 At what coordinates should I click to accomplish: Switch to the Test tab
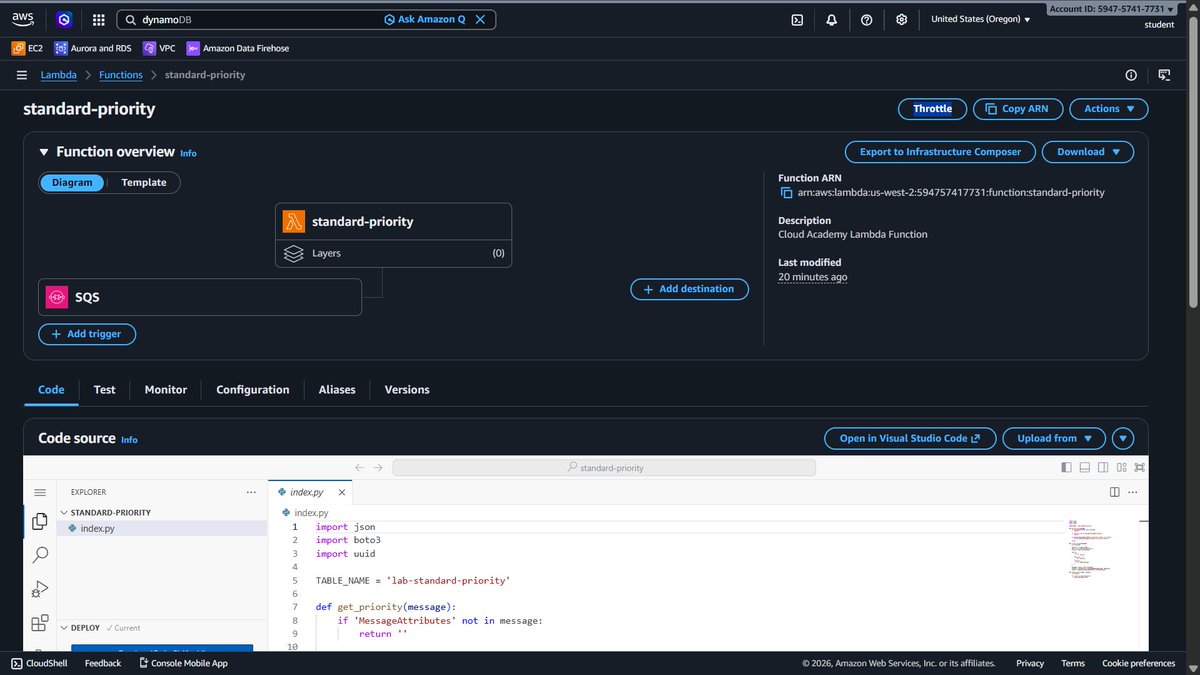point(104,390)
